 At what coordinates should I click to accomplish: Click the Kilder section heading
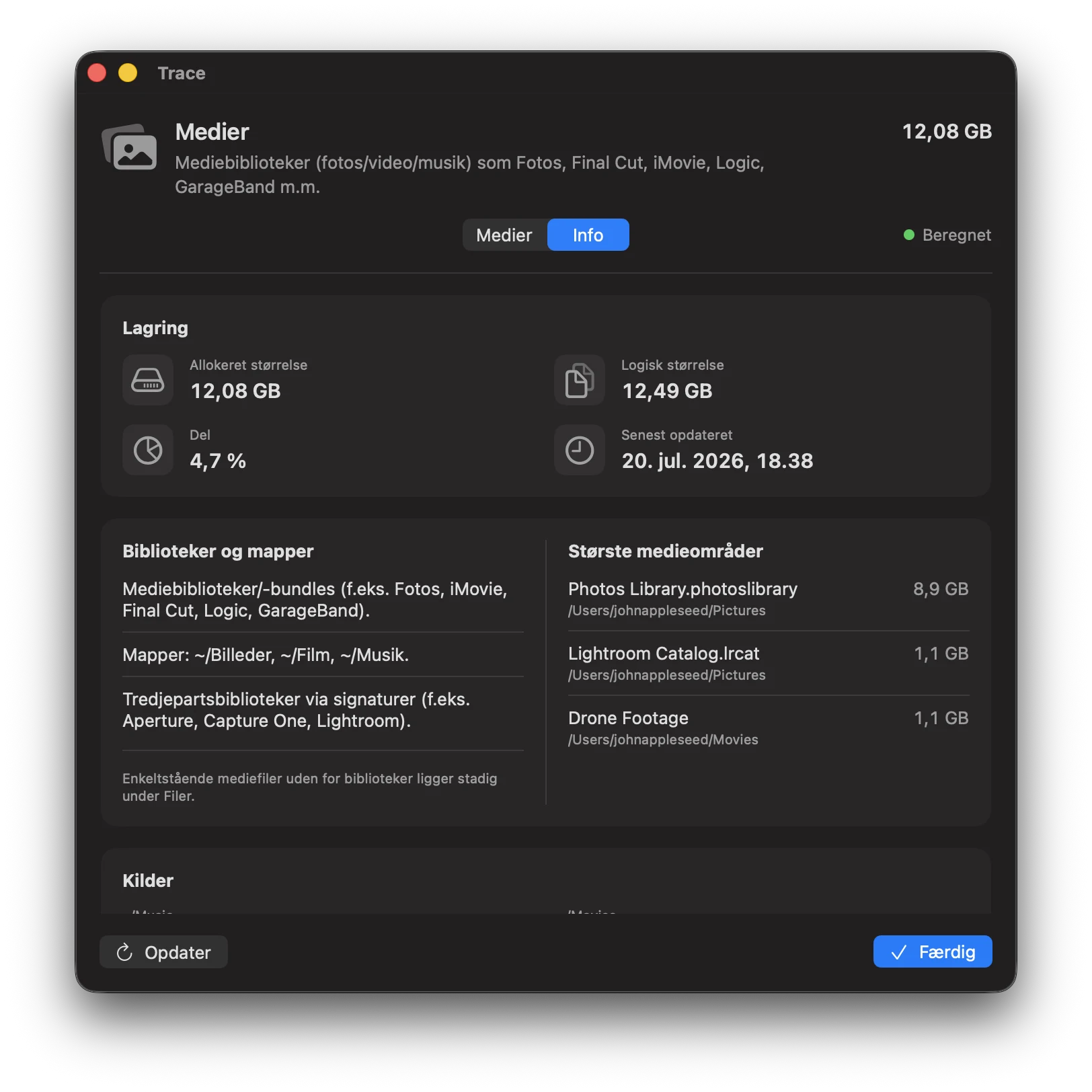[x=148, y=881]
